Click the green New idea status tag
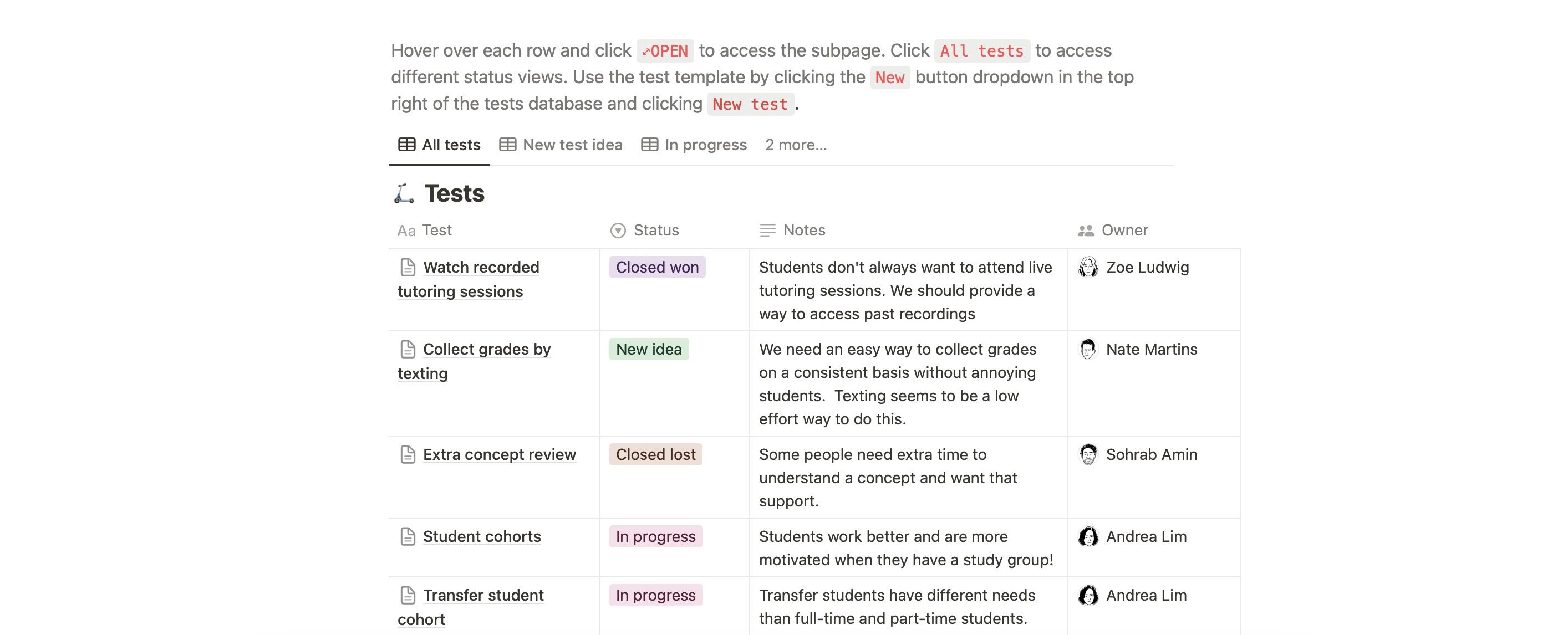 click(648, 349)
